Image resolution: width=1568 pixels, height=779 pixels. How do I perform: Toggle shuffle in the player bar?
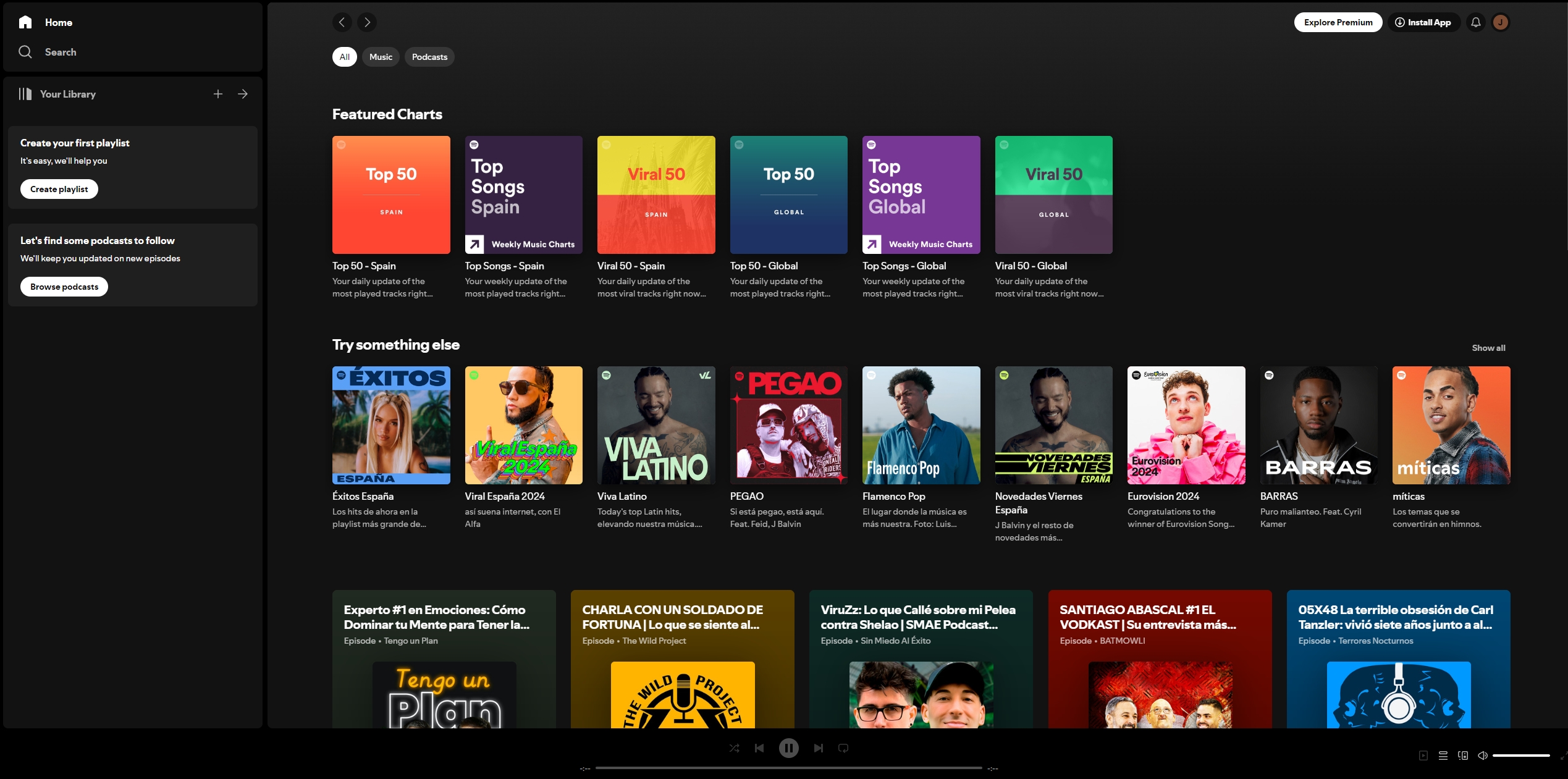[734, 748]
